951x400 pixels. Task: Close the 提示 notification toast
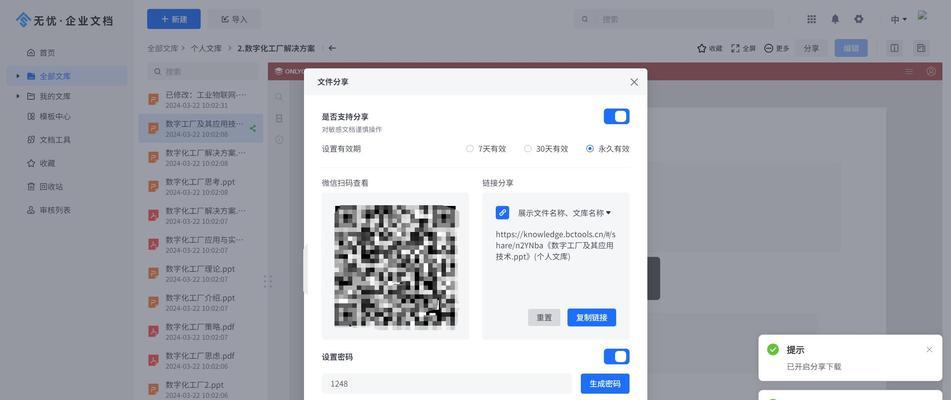tap(929, 350)
